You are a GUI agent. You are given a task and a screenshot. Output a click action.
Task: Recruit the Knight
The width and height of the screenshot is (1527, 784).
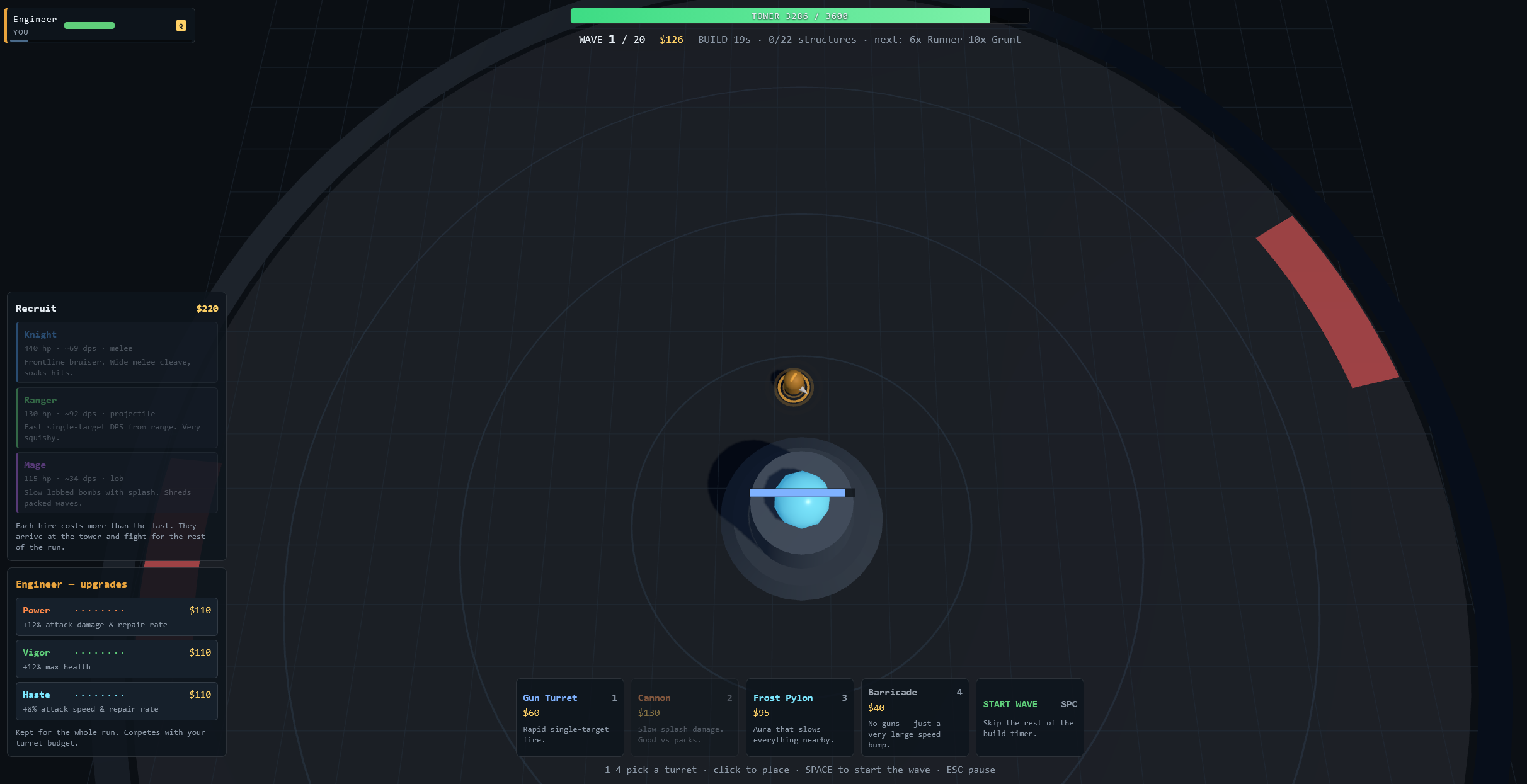click(117, 353)
